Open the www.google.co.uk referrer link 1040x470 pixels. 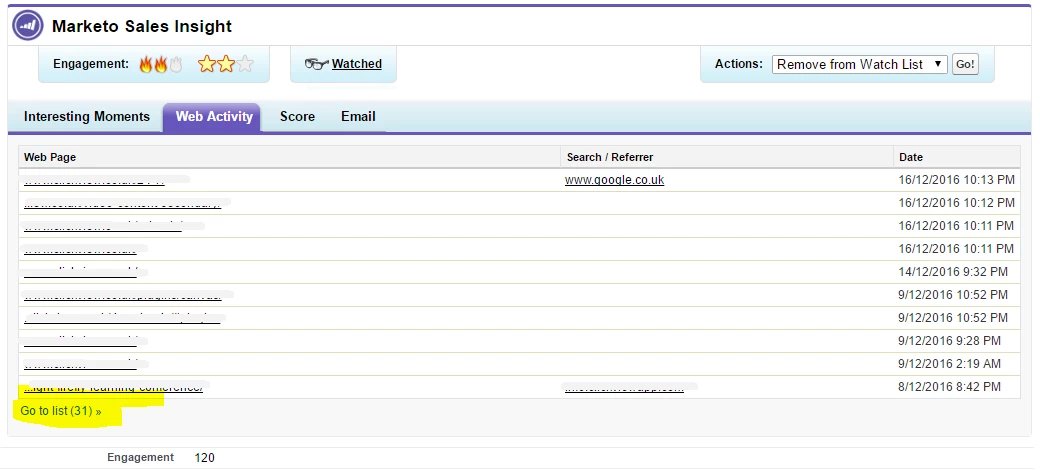(x=614, y=180)
